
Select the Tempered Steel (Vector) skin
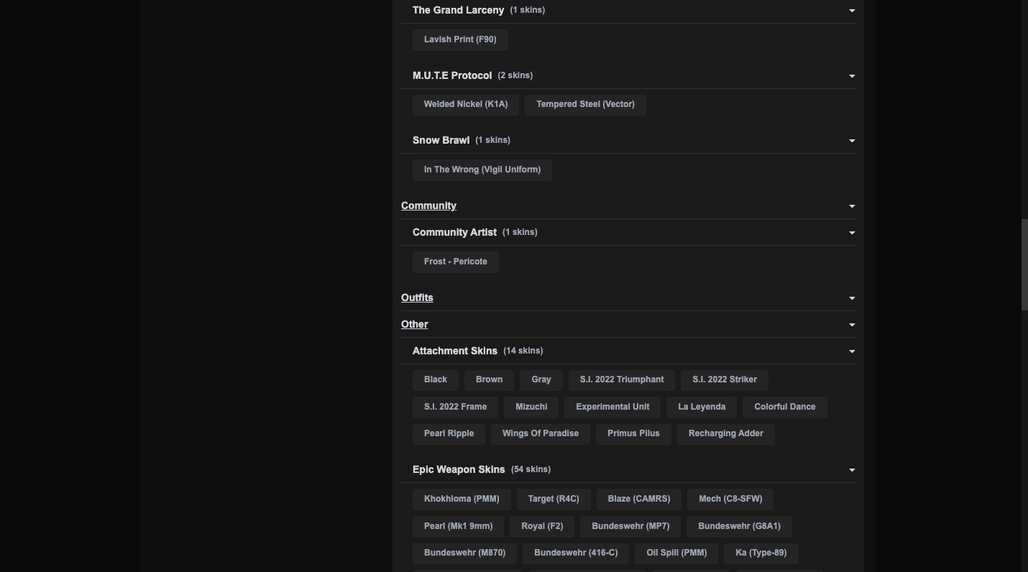585,104
